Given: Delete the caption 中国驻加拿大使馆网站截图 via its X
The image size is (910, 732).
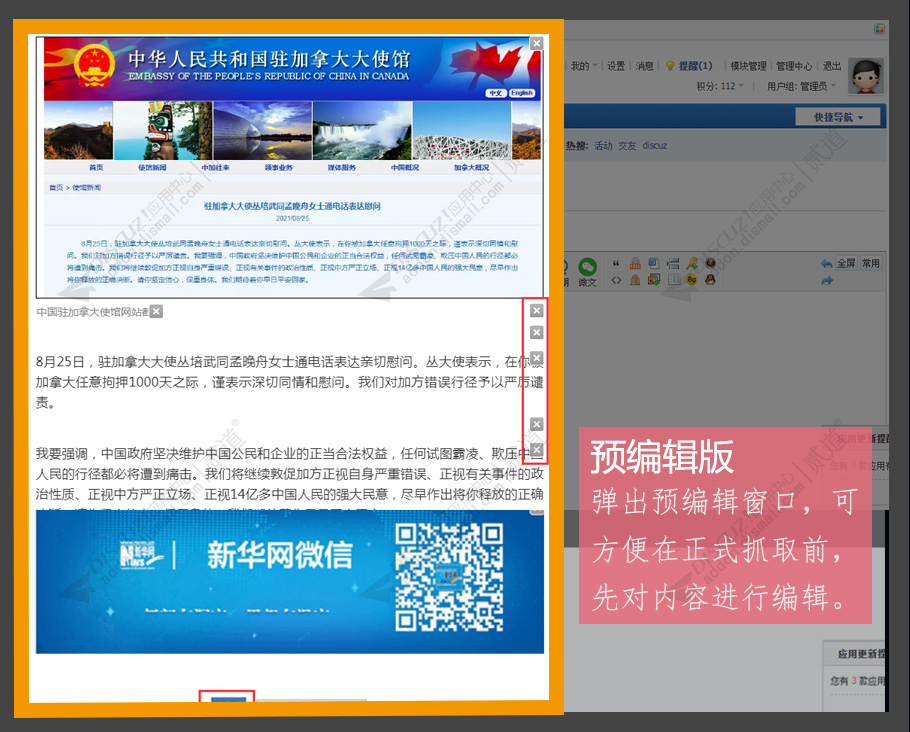Looking at the screenshot, I should (156, 312).
